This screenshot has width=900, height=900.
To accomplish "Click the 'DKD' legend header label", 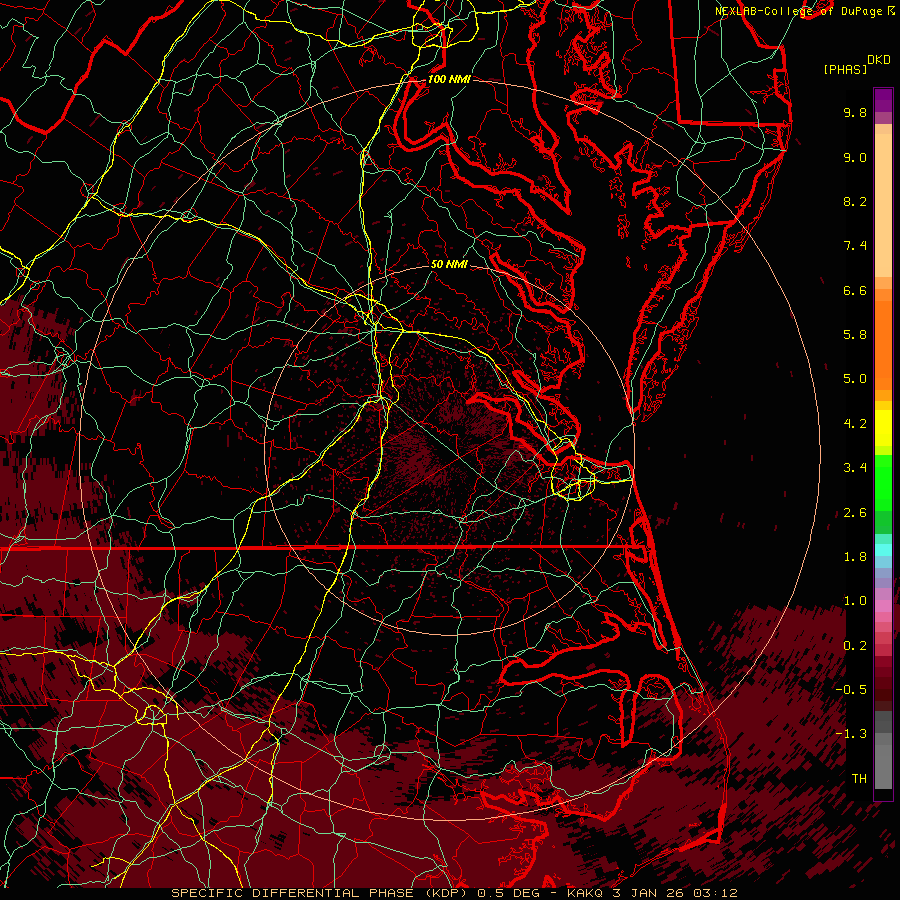I will (x=878, y=60).
